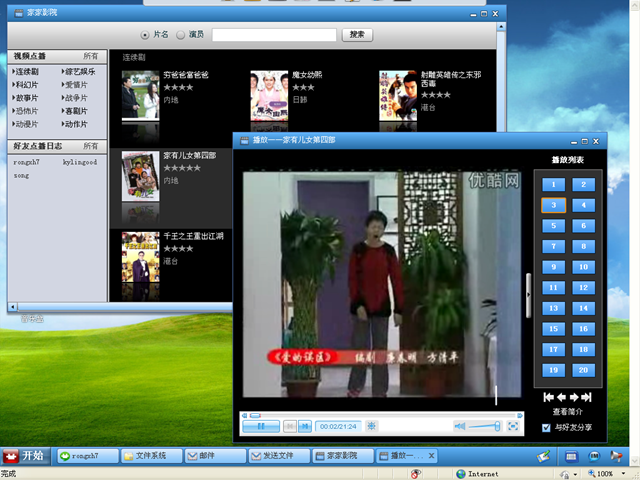Open friend kylingood in viewing log
640x480 pixels.
pos(80,162)
